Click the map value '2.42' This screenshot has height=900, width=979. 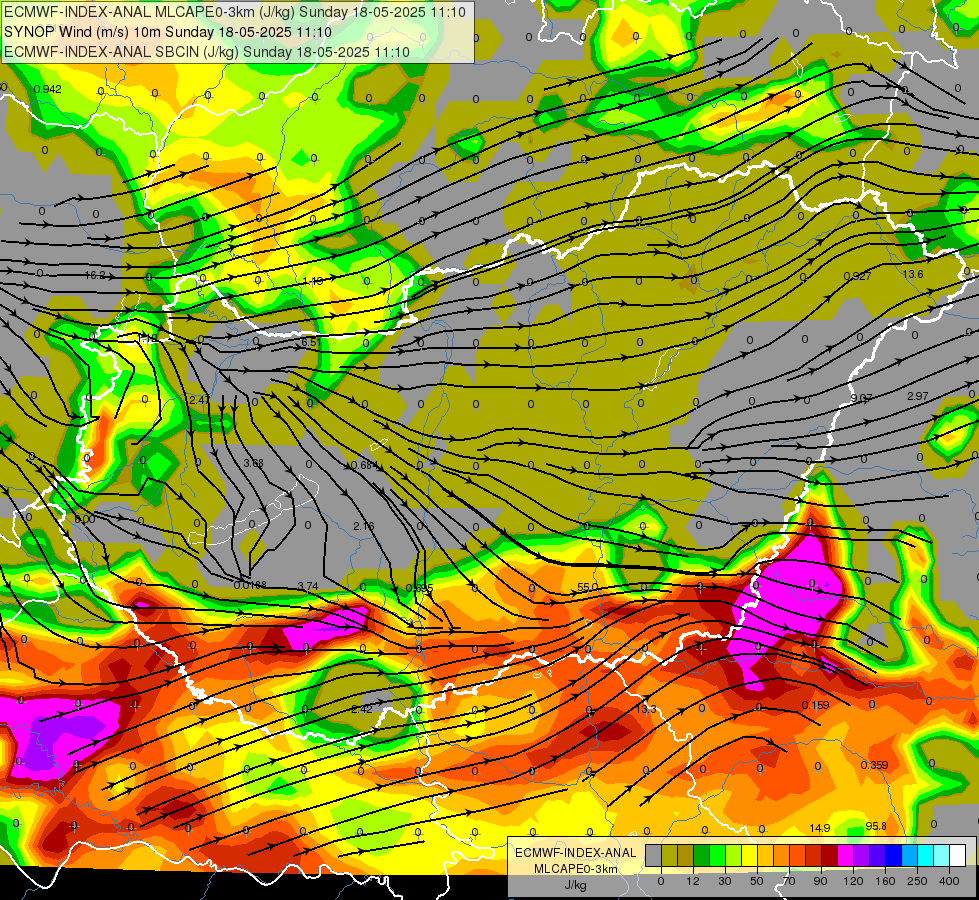tap(362, 709)
